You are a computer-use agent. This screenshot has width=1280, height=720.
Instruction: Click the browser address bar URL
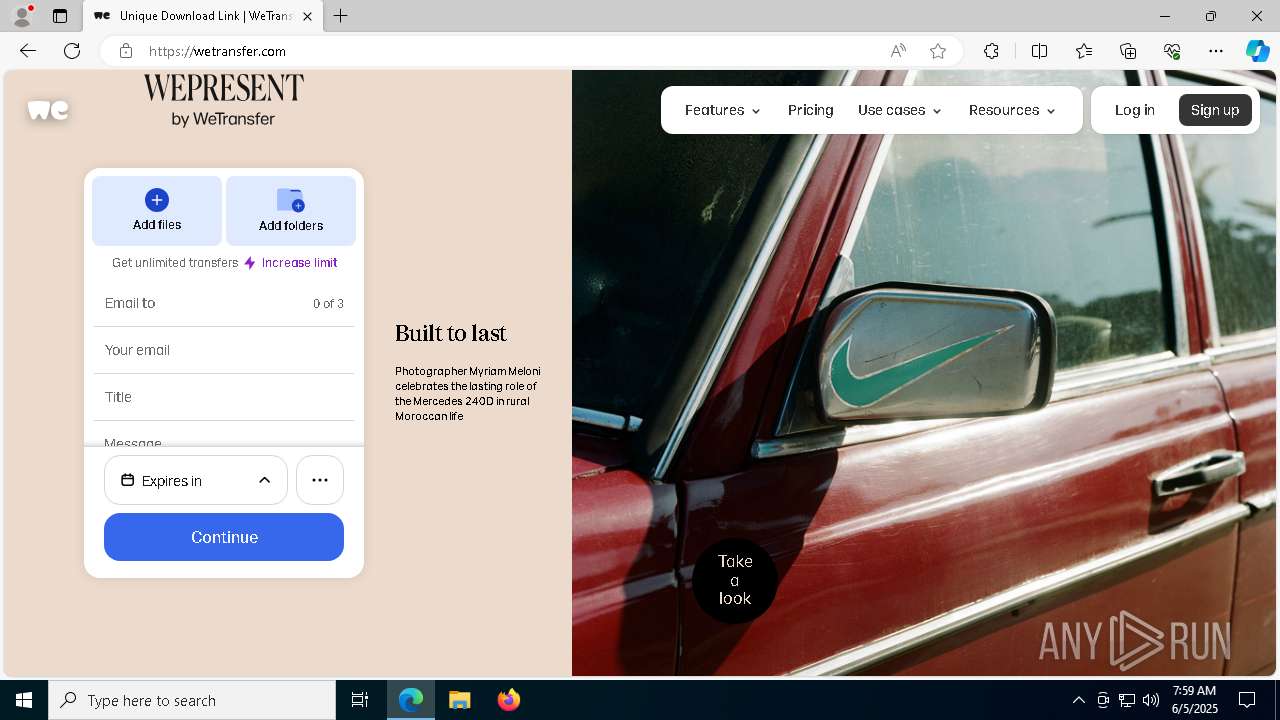click(217, 51)
